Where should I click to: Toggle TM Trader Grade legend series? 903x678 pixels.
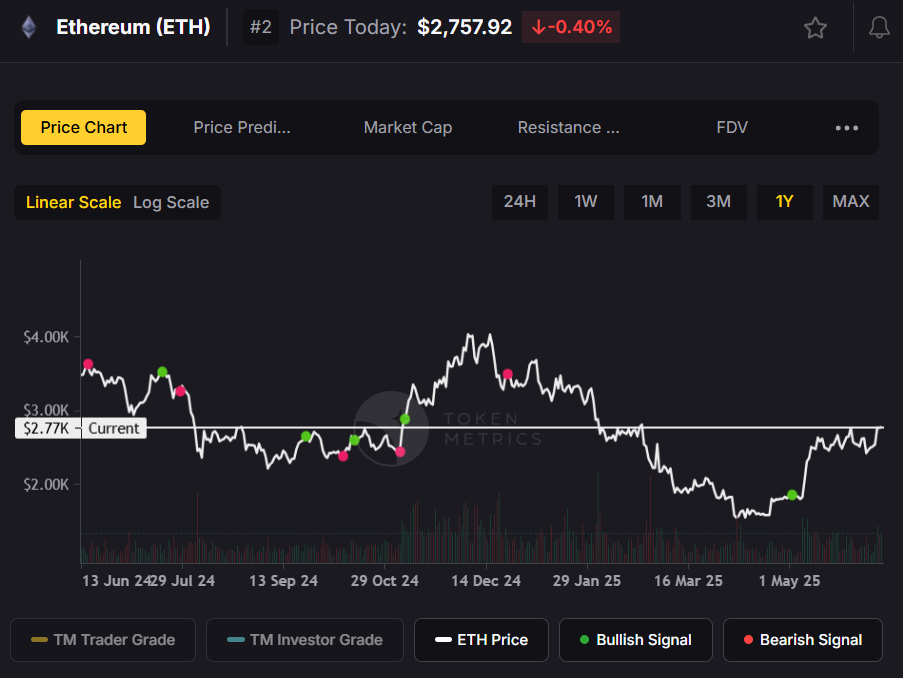pyautogui.click(x=103, y=640)
